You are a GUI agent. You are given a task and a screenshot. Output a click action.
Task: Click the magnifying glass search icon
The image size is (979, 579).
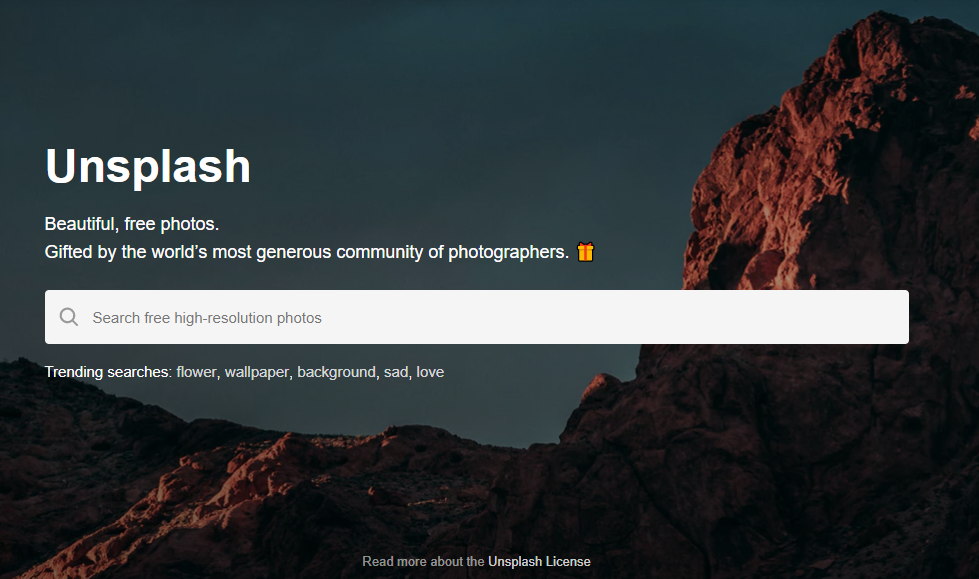point(69,317)
